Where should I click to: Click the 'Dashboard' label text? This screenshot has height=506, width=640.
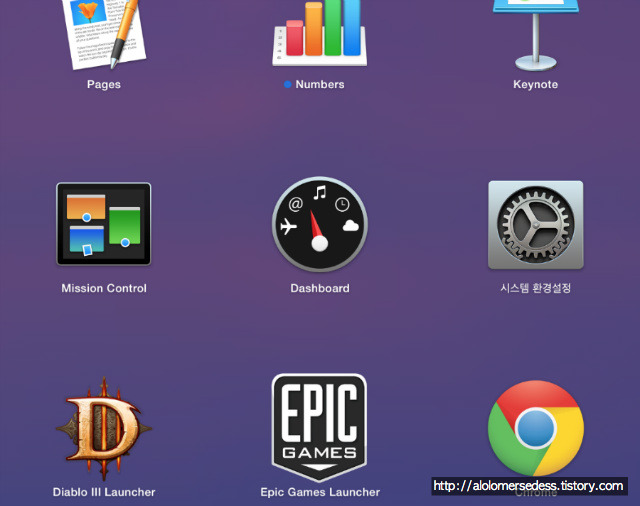pos(320,288)
